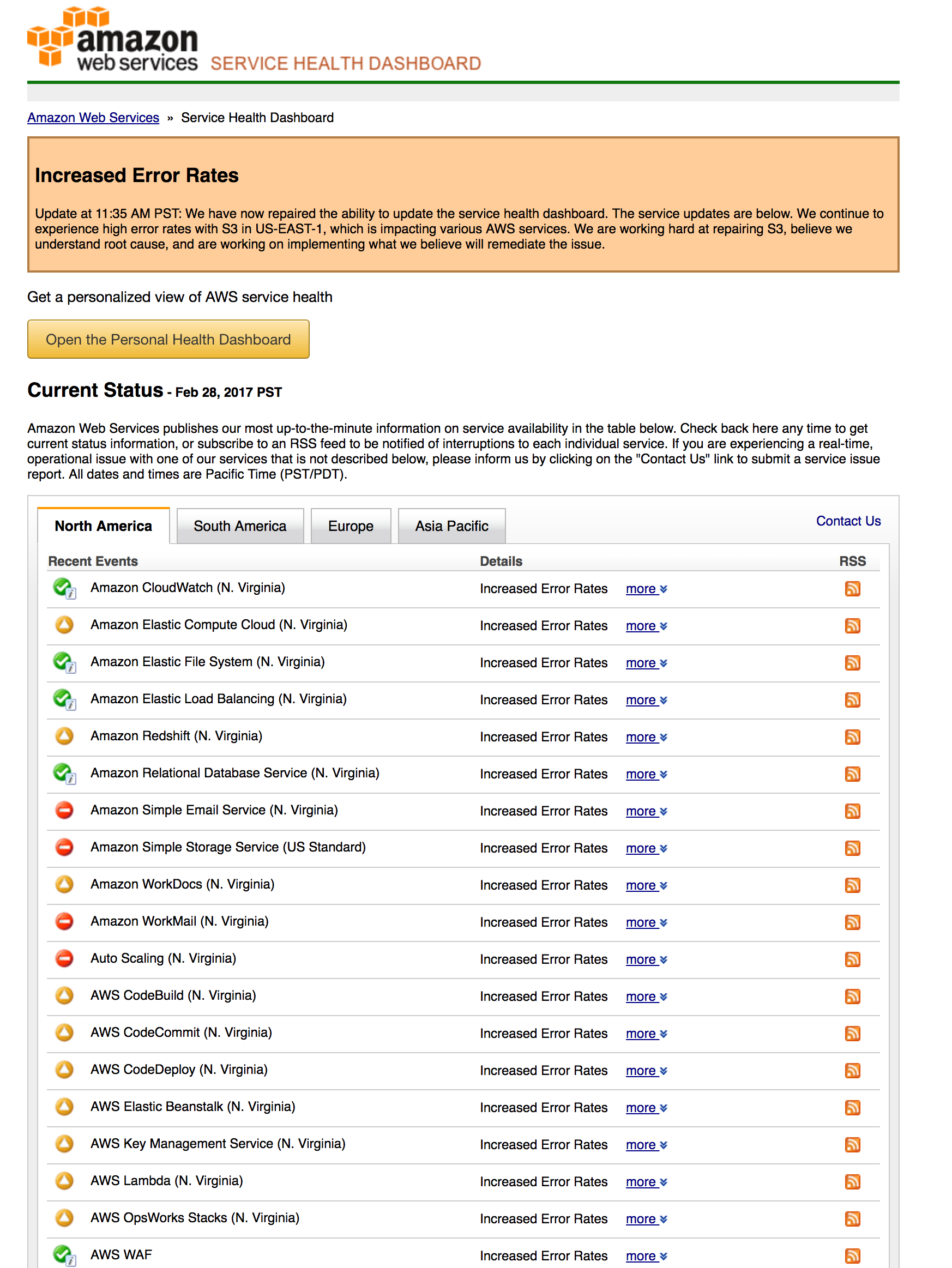Viewport: 952px width, 1268px height.
Task: Select the Europe region tab
Action: [351, 526]
